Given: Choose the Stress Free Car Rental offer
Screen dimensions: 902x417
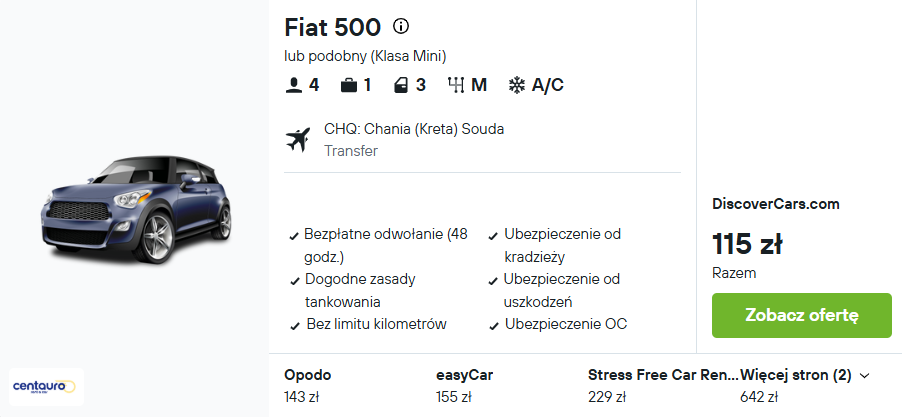Looking at the screenshot, I should point(663,386).
